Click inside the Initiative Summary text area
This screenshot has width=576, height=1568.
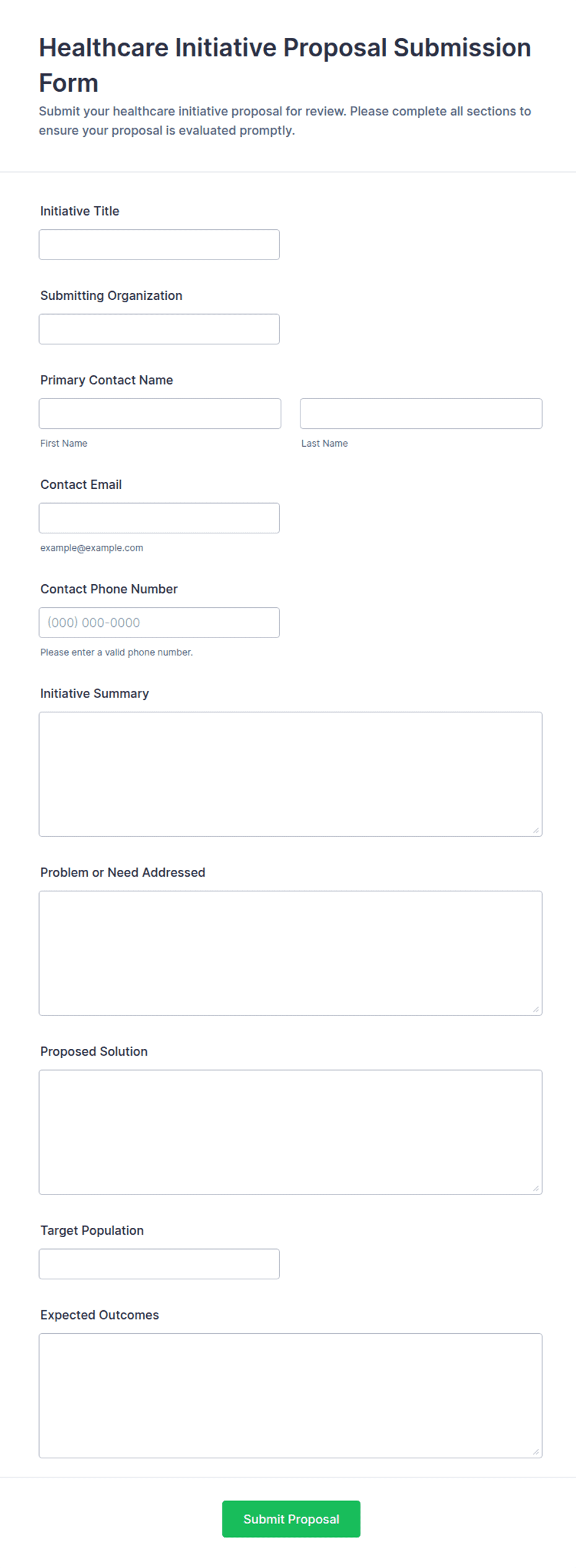(290, 774)
